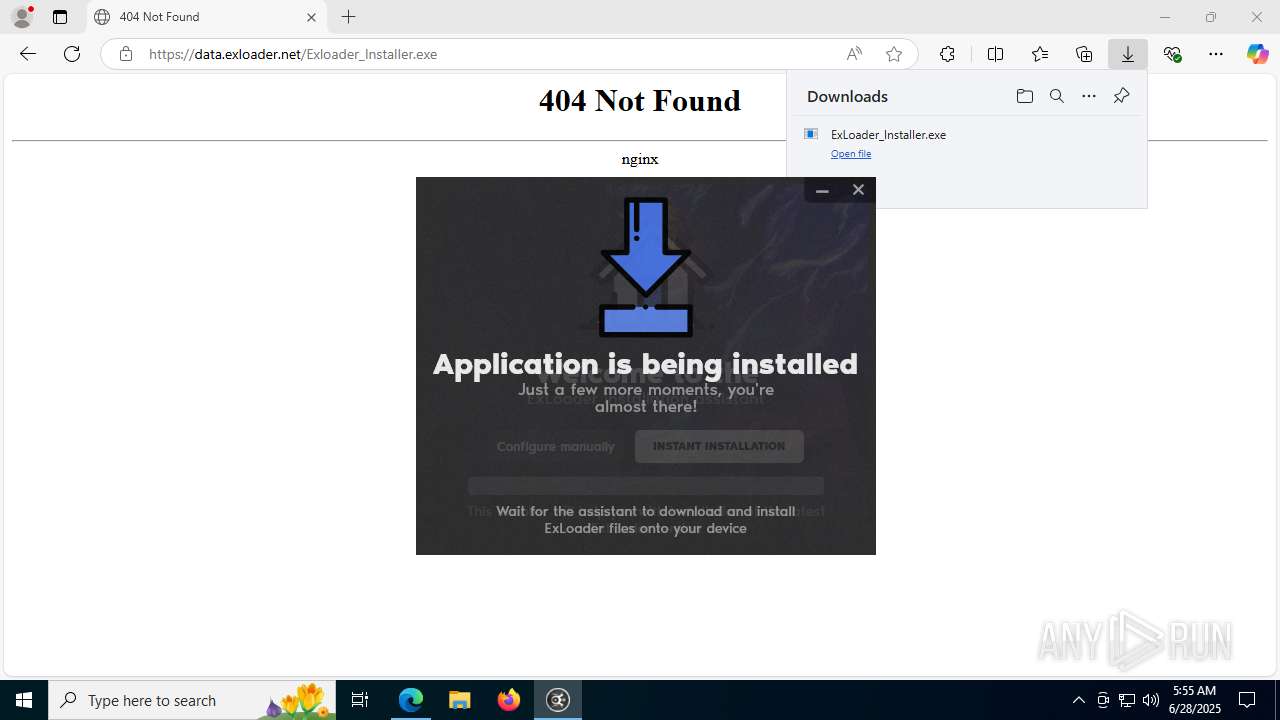
Task: Click Configure manually option
Action: tap(555, 446)
